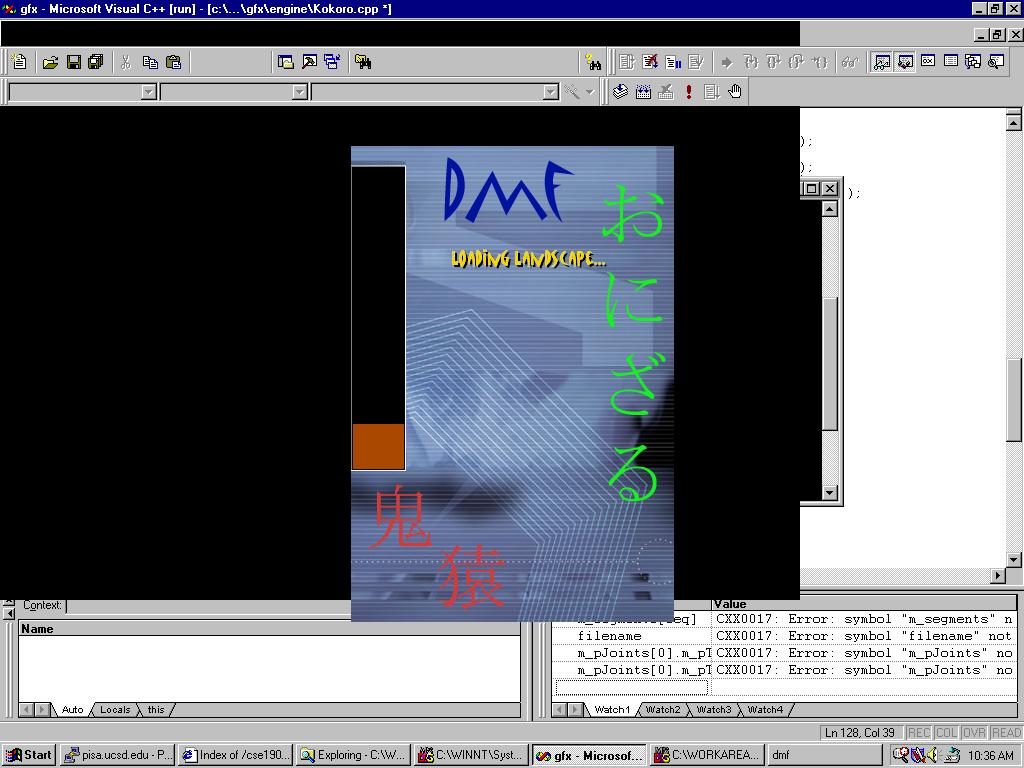The image size is (1024, 768).
Task: Click the empty watch entry field
Action: pyautogui.click(x=631, y=687)
